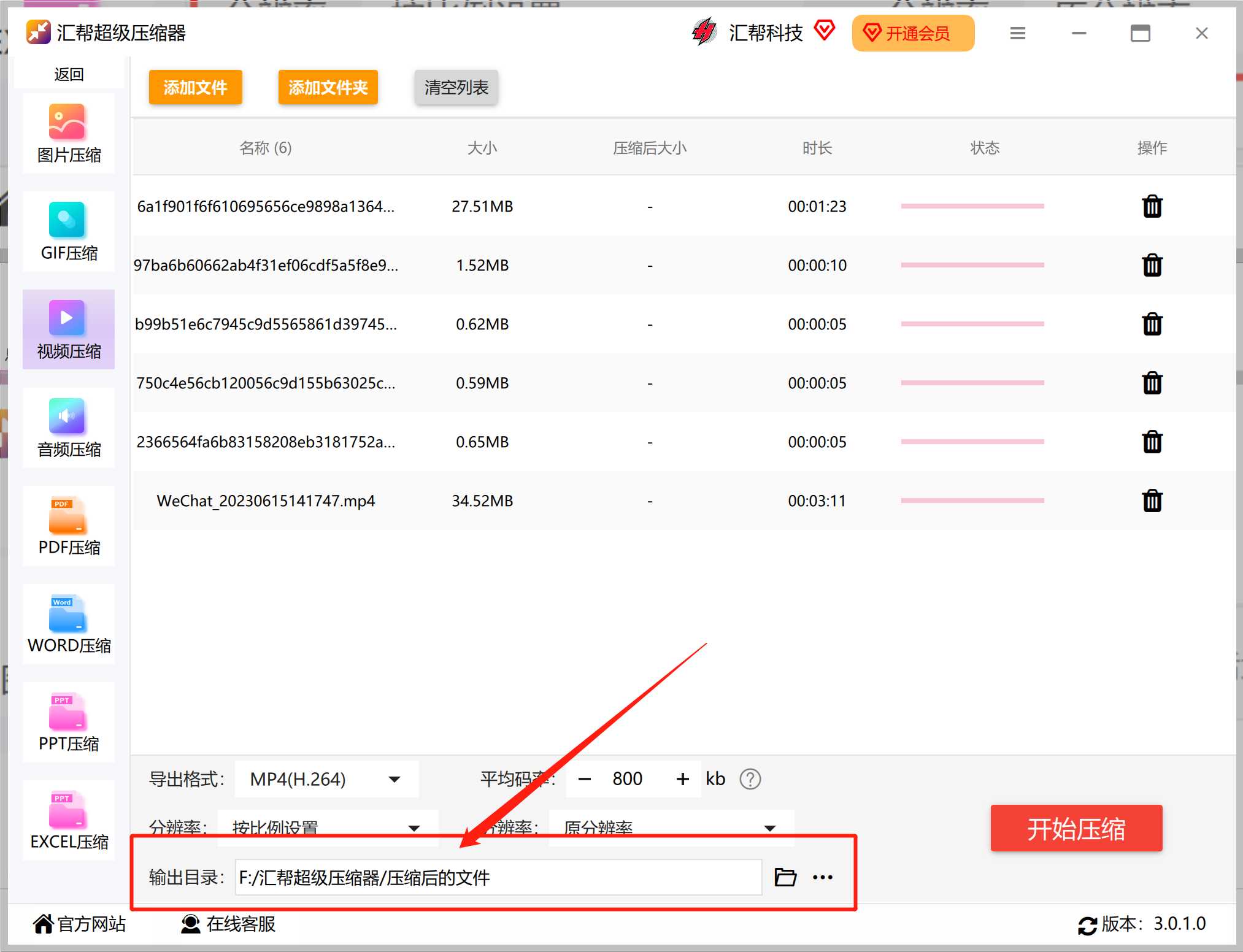
Task: Select the 视频压缩 video compression tool
Action: [69, 330]
